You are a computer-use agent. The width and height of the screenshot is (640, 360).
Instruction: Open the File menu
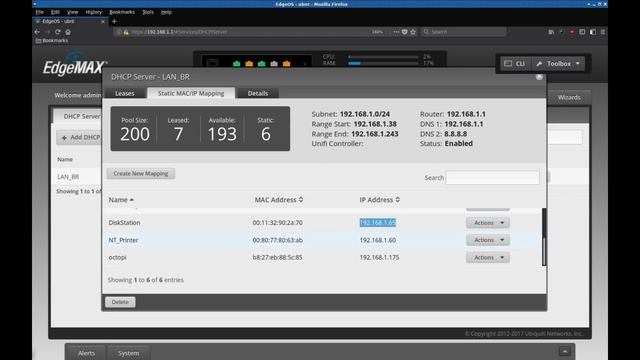(x=40, y=12)
